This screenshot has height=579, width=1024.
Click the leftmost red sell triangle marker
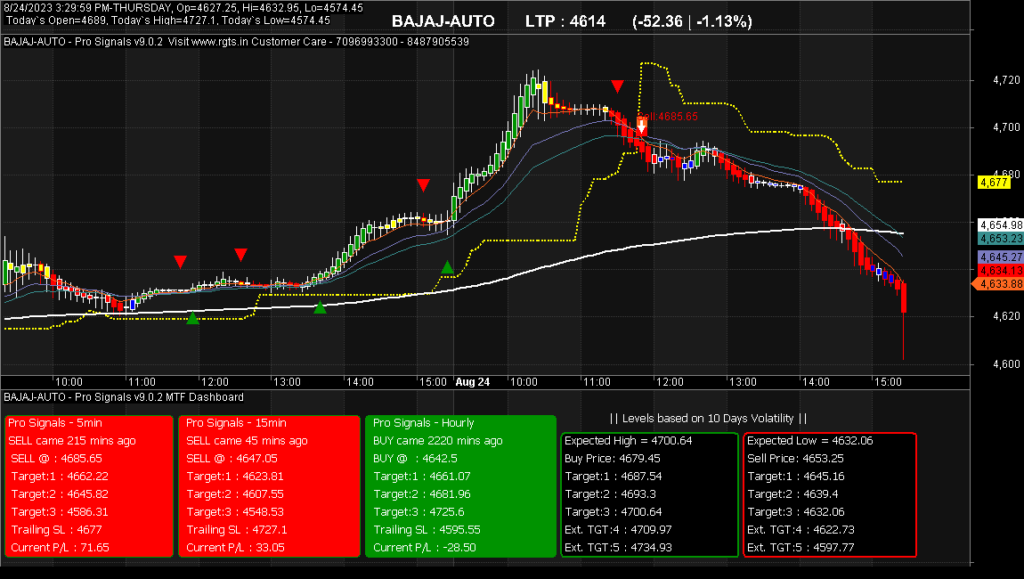(x=180, y=262)
